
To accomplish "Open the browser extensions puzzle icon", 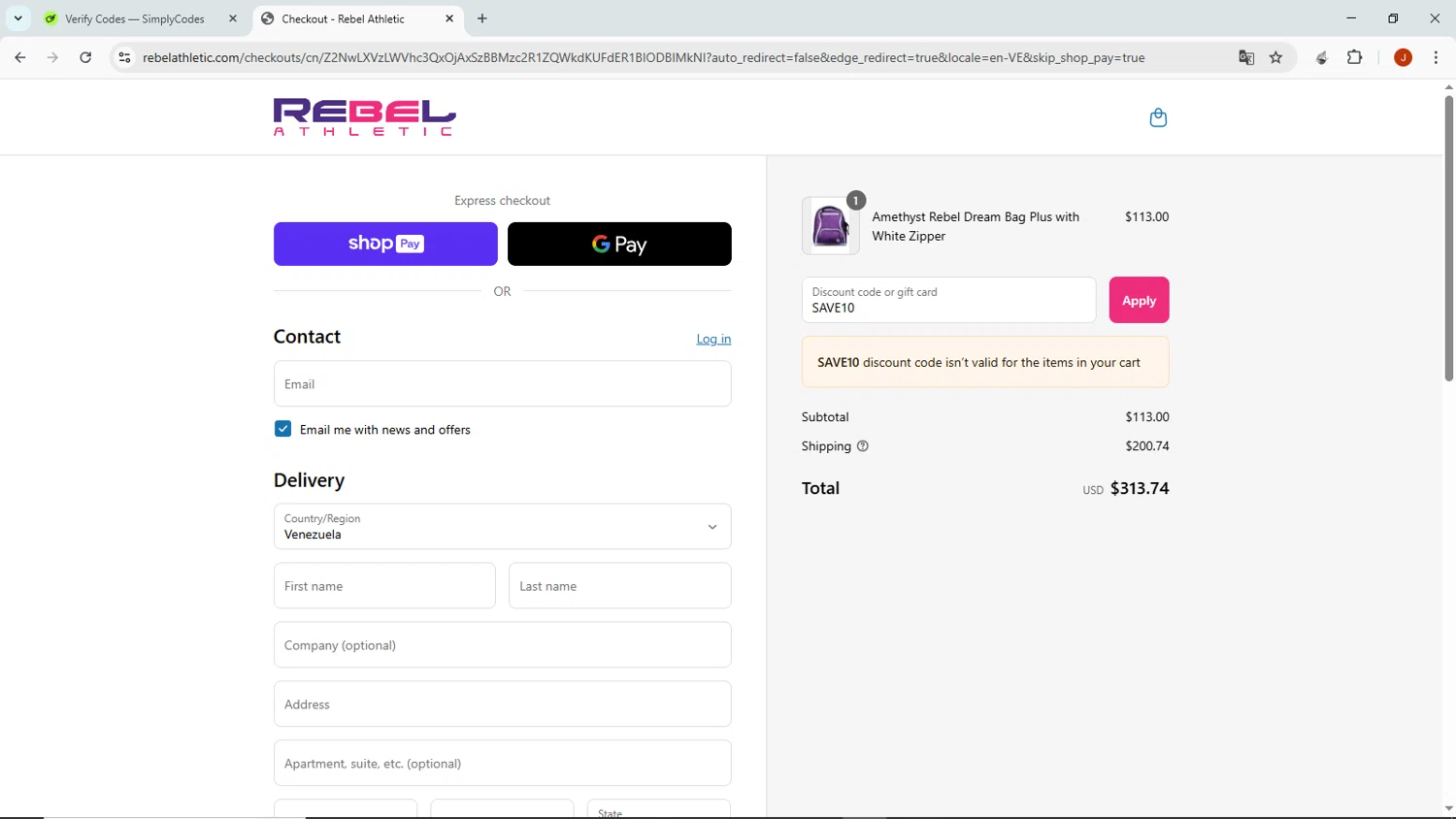I will click(x=1355, y=57).
